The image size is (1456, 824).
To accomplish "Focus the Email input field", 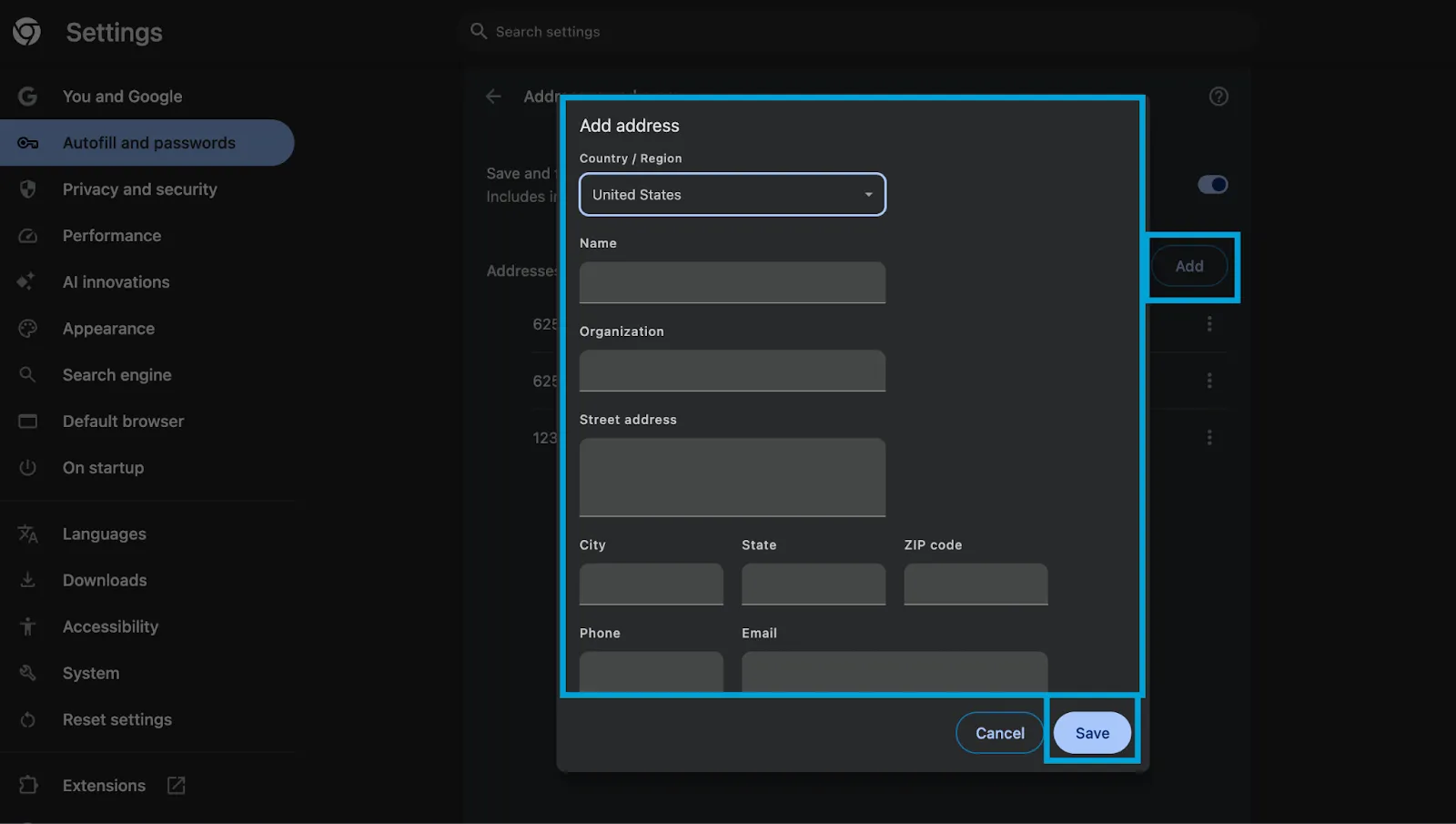I will click(x=895, y=672).
